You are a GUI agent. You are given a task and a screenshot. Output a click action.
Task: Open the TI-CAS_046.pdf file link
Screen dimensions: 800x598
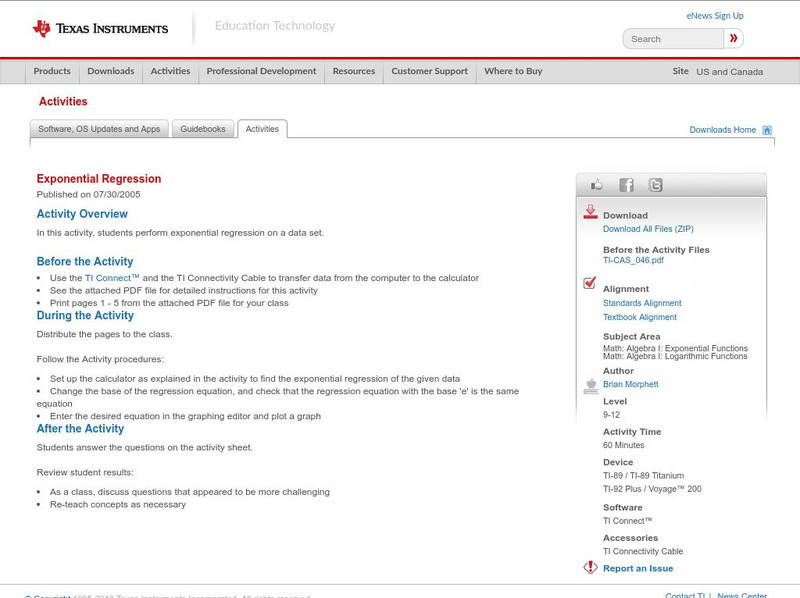pyautogui.click(x=633, y=260)
